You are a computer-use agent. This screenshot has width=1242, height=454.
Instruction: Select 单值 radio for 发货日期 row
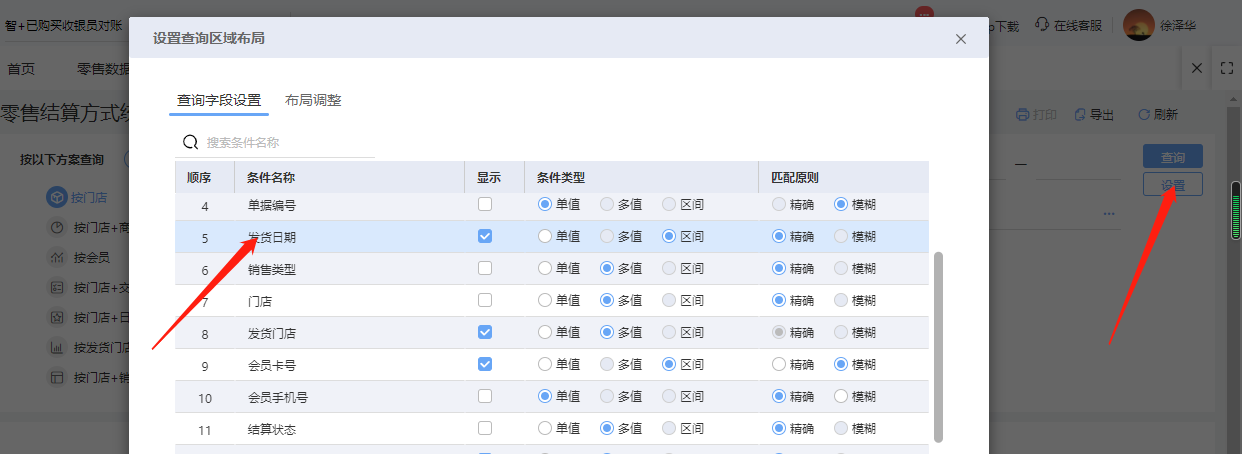545,237
